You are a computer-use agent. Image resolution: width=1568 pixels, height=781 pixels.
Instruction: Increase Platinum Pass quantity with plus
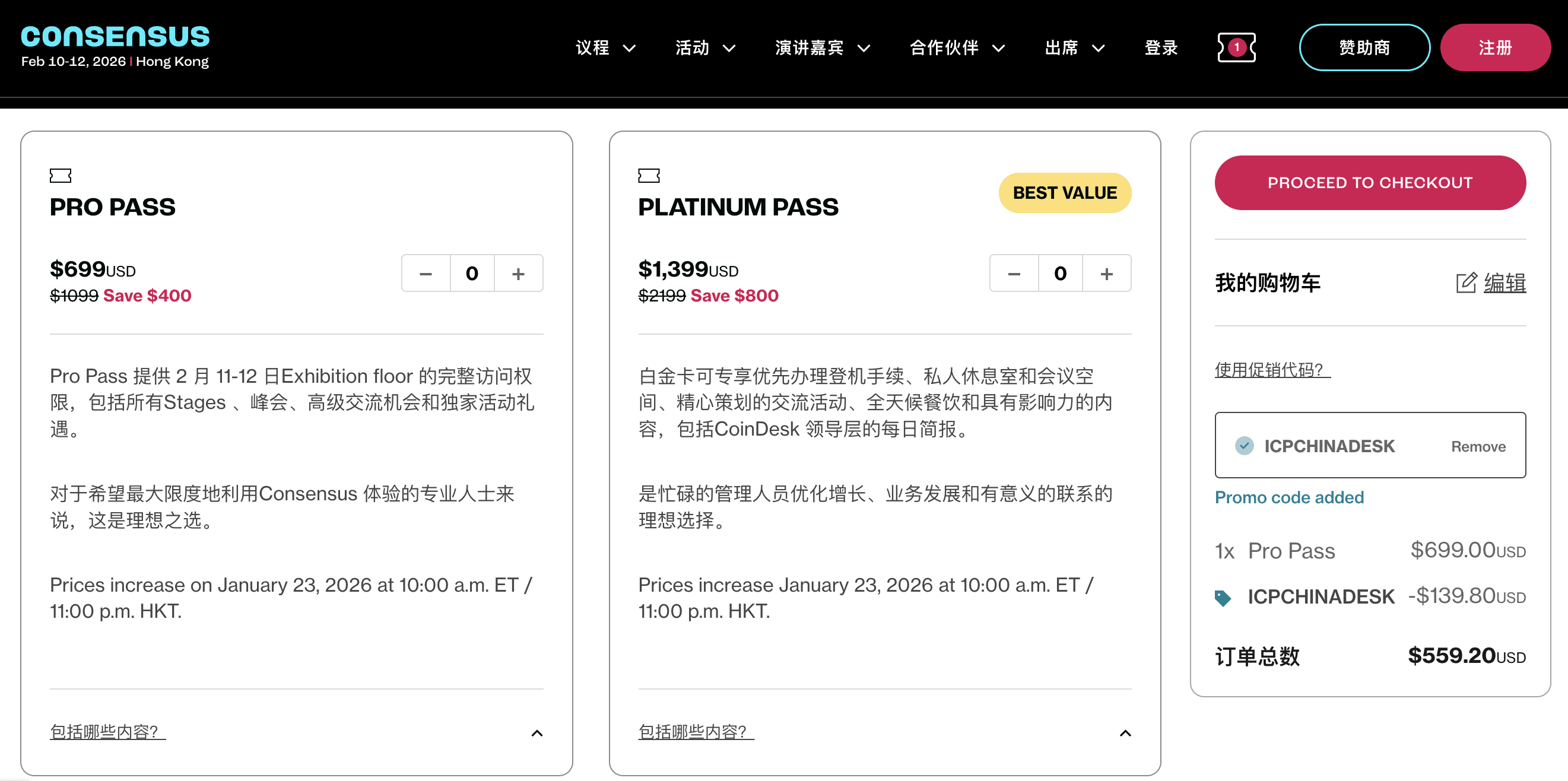click(1107, 274)
